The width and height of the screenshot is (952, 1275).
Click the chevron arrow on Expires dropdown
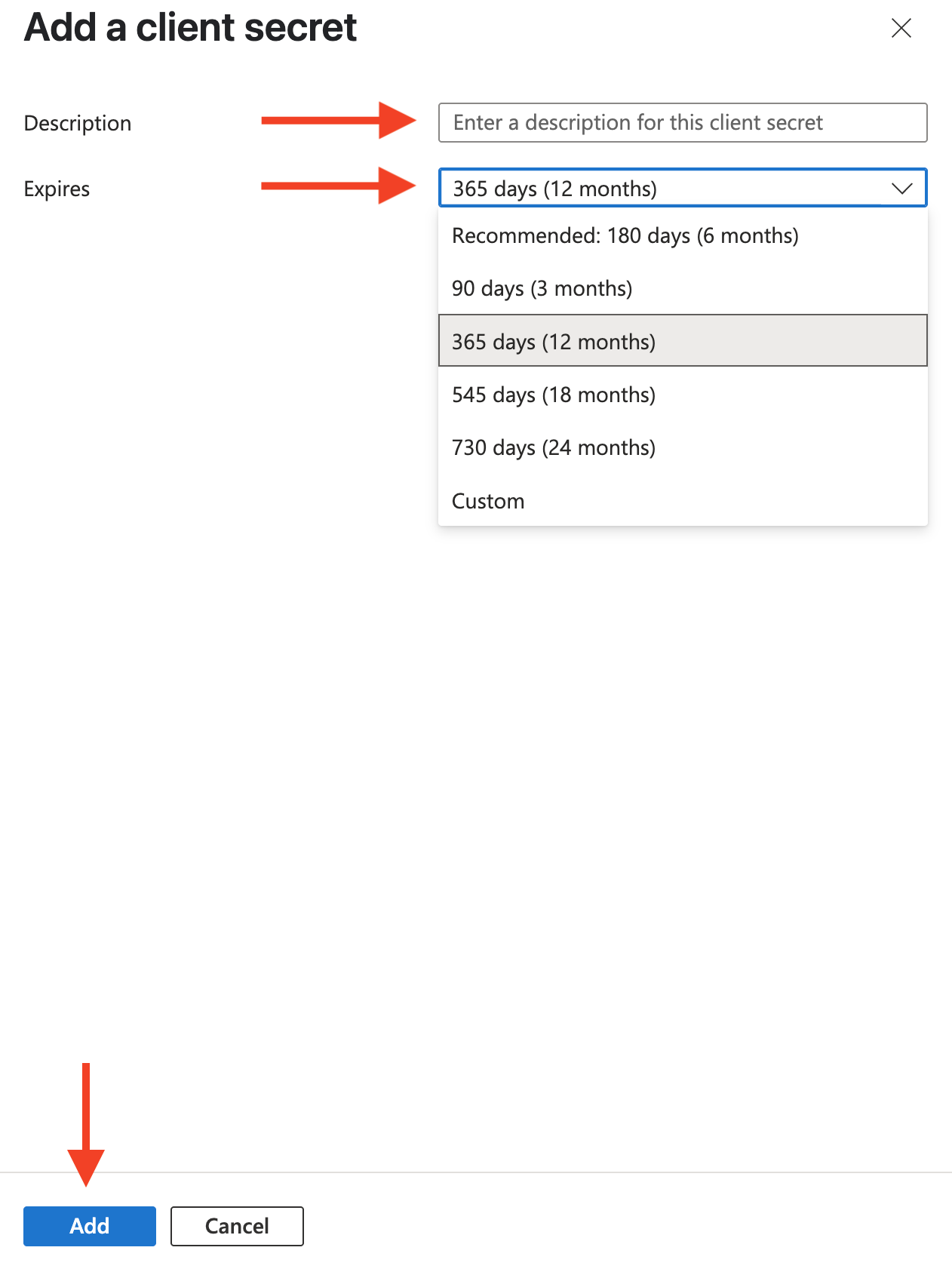pos(901,189)
